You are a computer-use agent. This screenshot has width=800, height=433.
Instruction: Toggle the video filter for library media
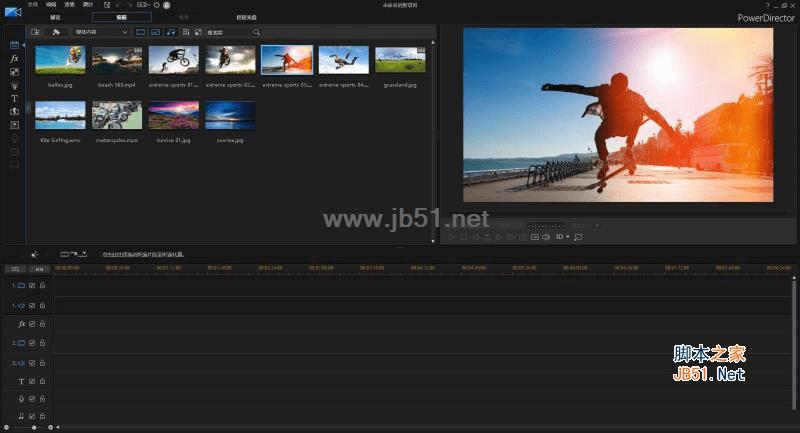click(x=140, y=32)
